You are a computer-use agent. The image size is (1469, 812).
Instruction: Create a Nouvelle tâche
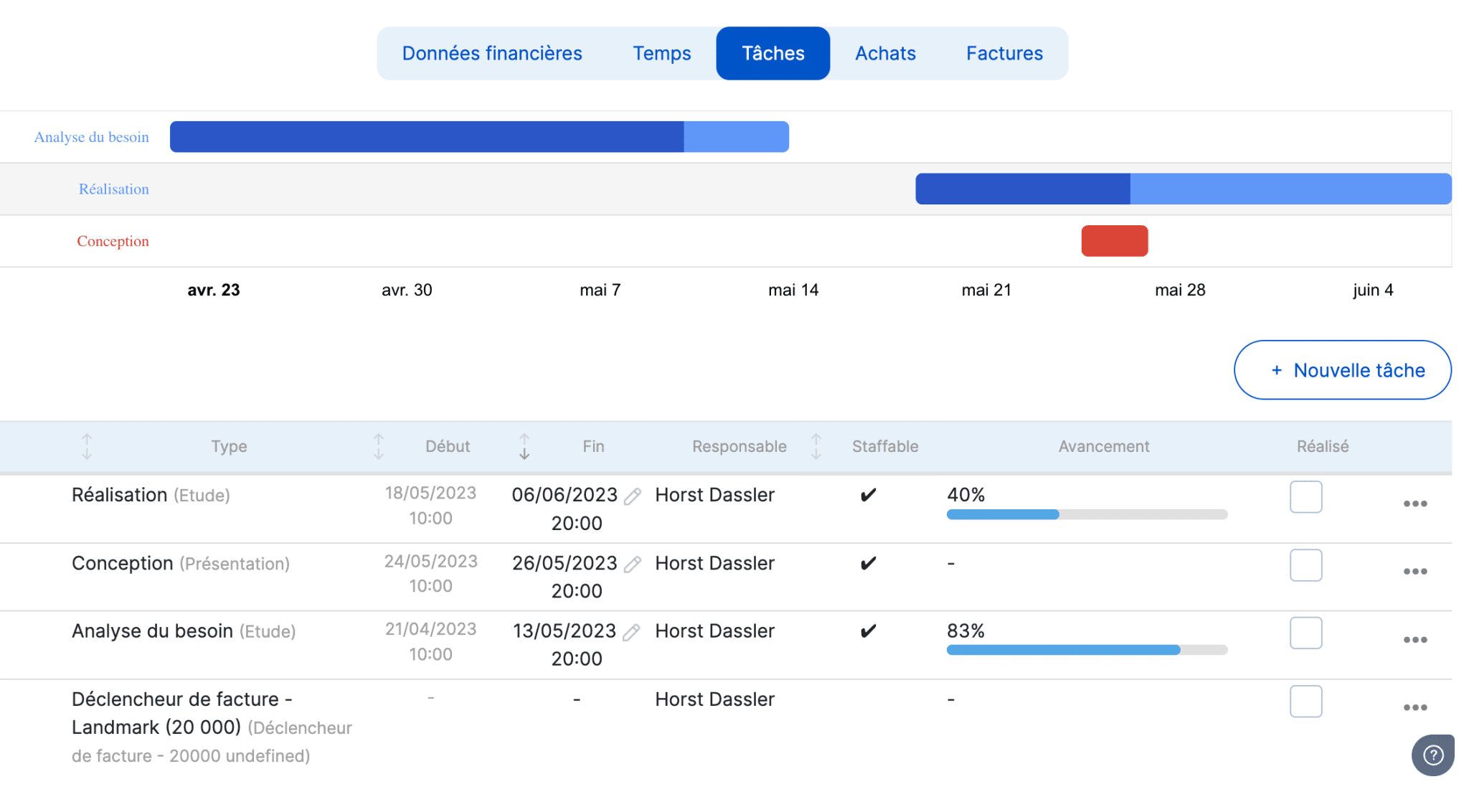(x=1341, y=370)
